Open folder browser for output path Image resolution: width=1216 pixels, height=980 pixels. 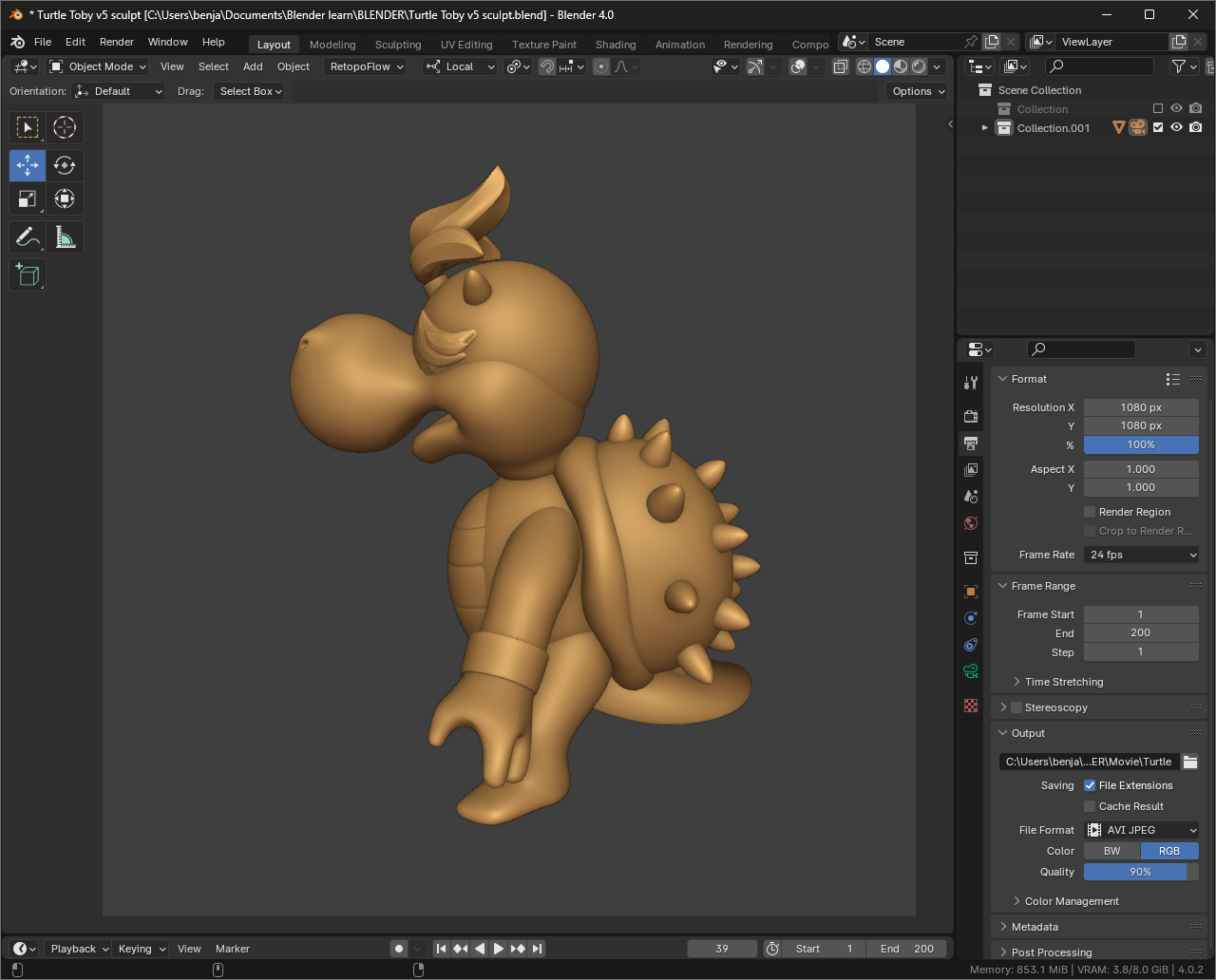click(1189, 762)
